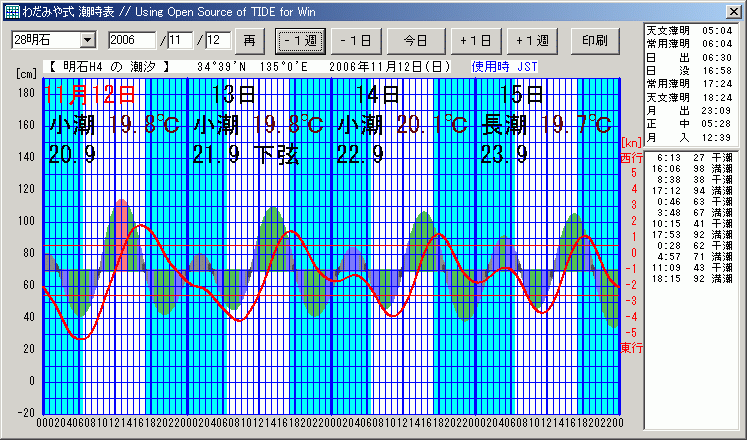Viewport: 747px width, 440px height.
Task: Select the 6:13 干潮 tide entry
Action: tap(693, 158)
